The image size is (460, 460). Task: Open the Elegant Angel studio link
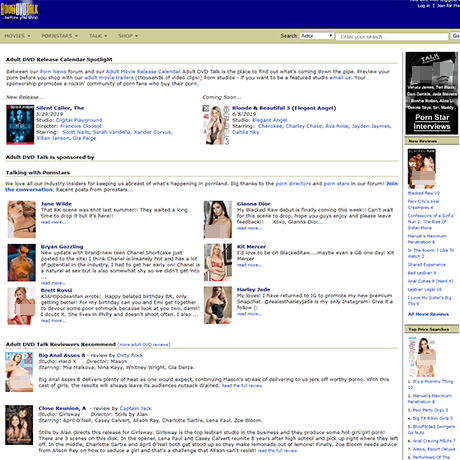[269, 120]
